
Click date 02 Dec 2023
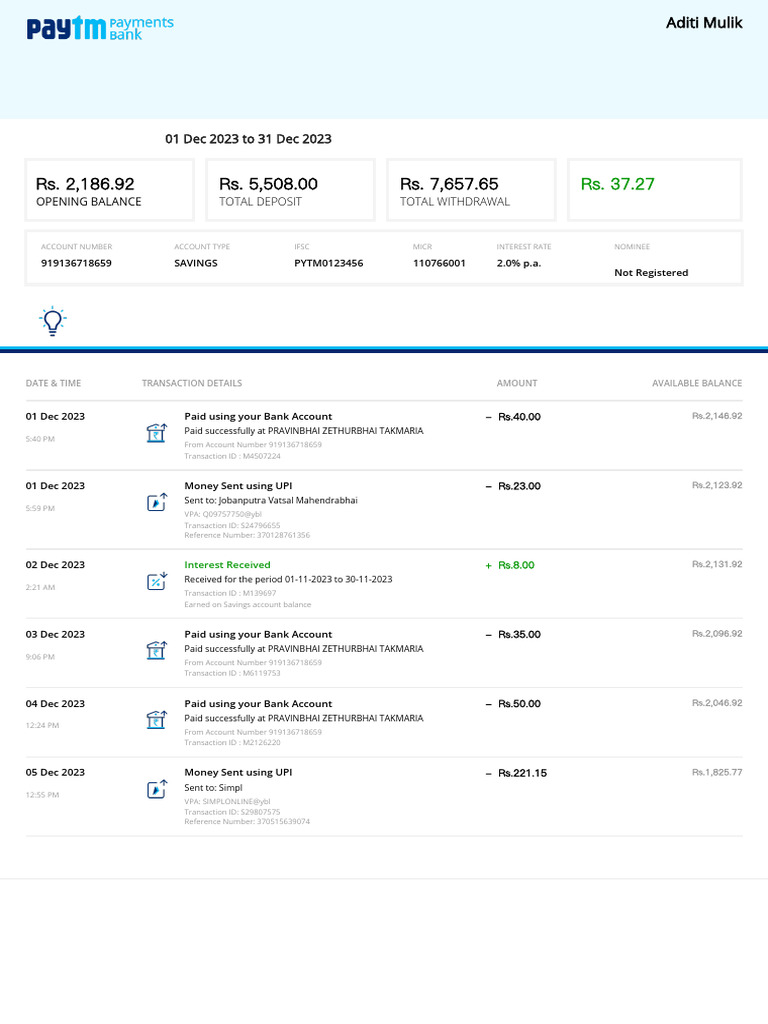click(x=56, y=565)
